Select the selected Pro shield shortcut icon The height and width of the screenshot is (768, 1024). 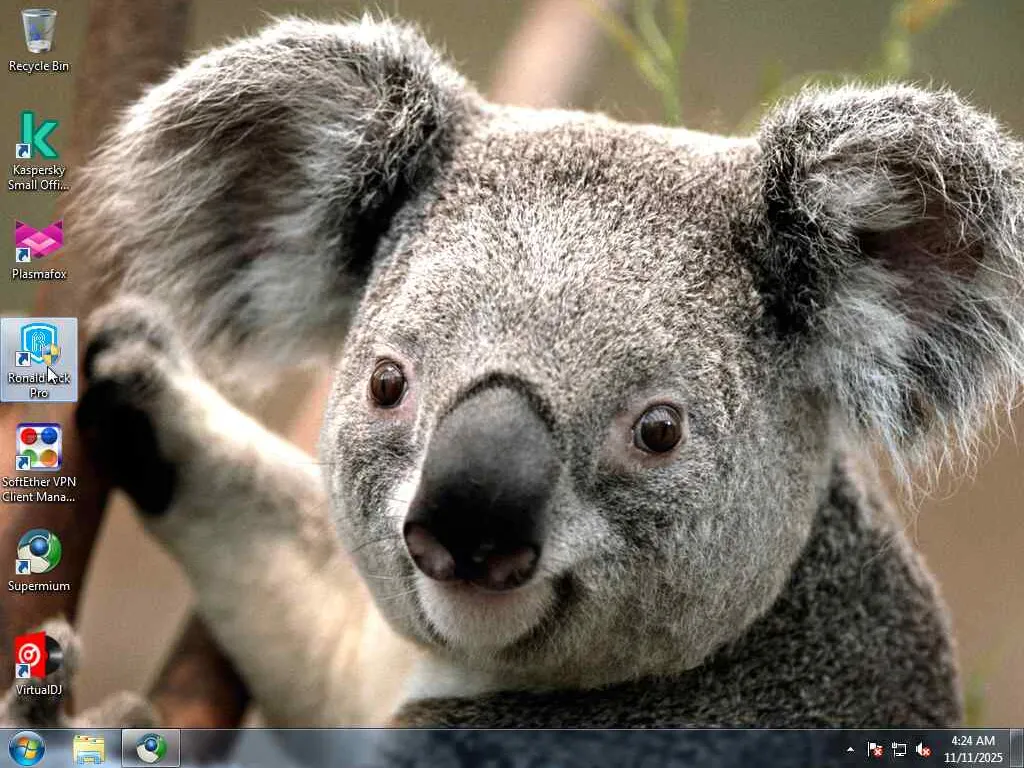[39, 359]
